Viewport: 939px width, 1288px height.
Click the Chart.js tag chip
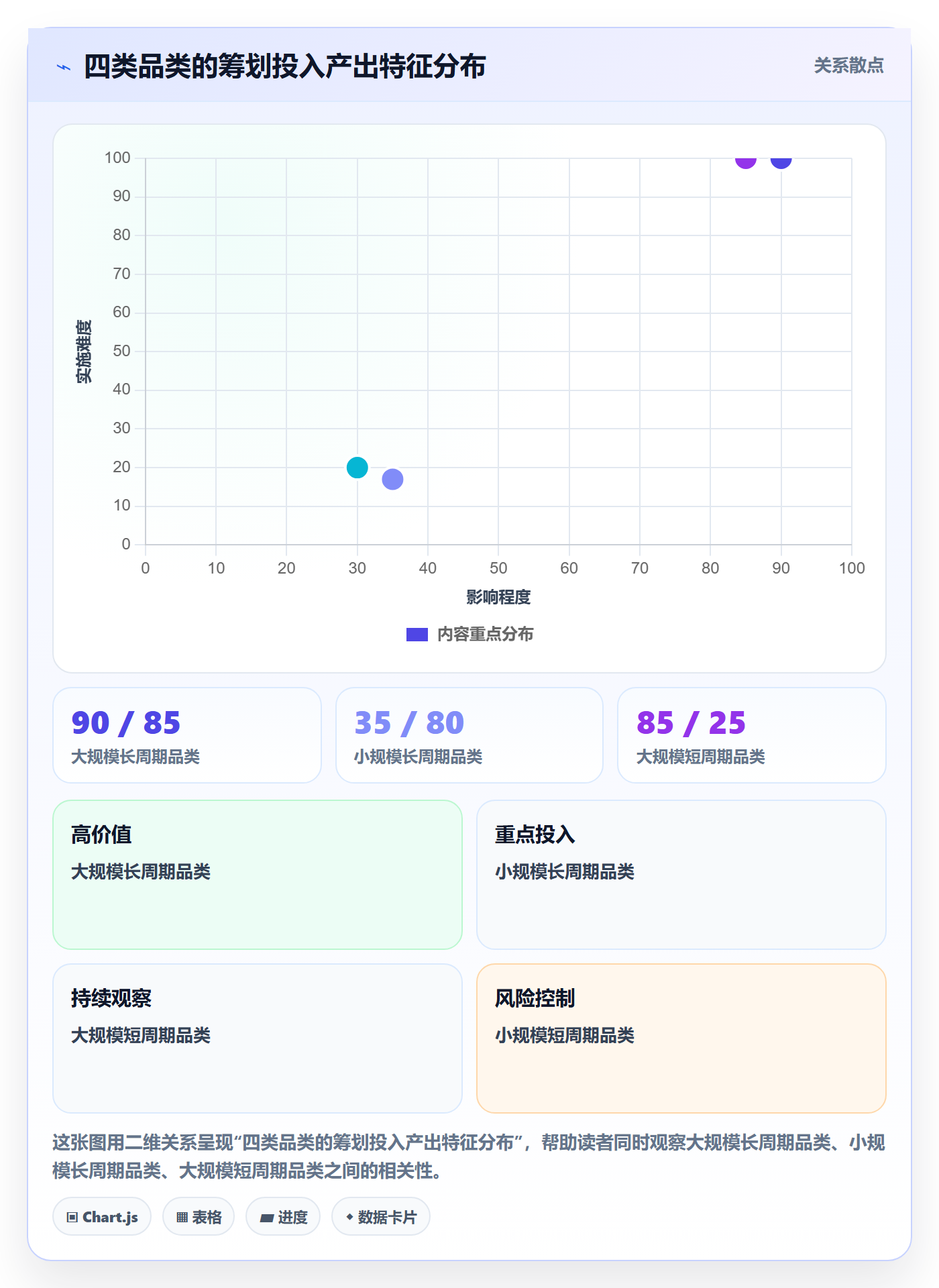click(102, 1217)
